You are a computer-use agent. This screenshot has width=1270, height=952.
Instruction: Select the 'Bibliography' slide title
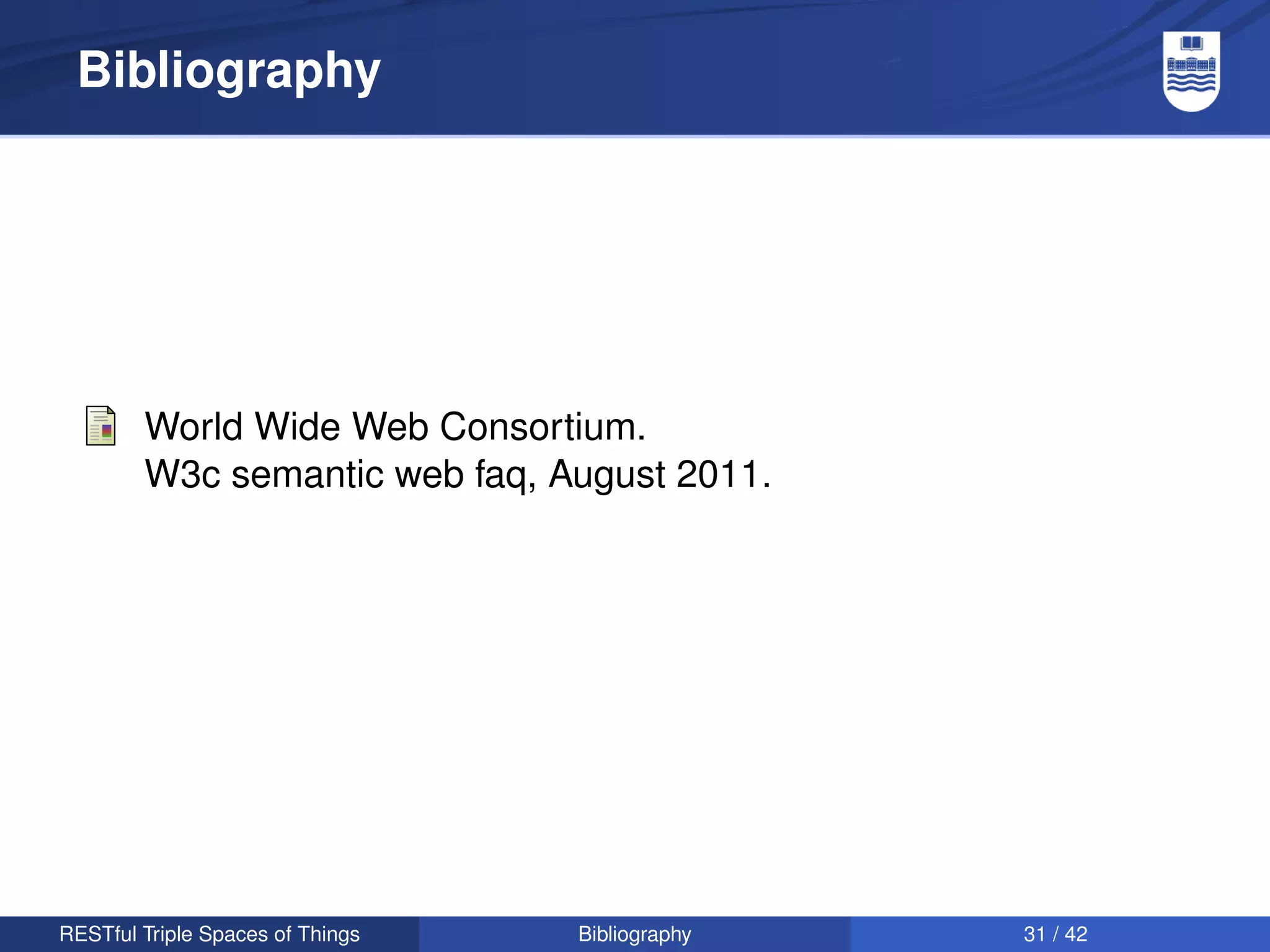pyautogui.click(x=229, y=72)
